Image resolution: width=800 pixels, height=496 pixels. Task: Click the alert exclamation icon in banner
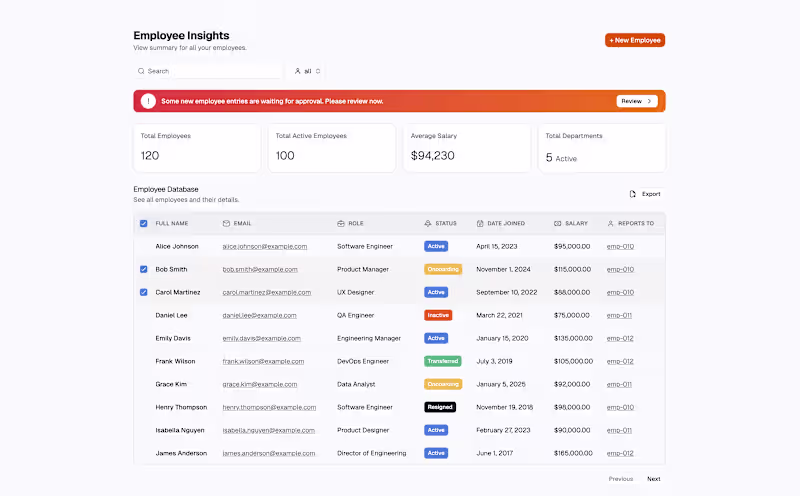pos(148,101)
